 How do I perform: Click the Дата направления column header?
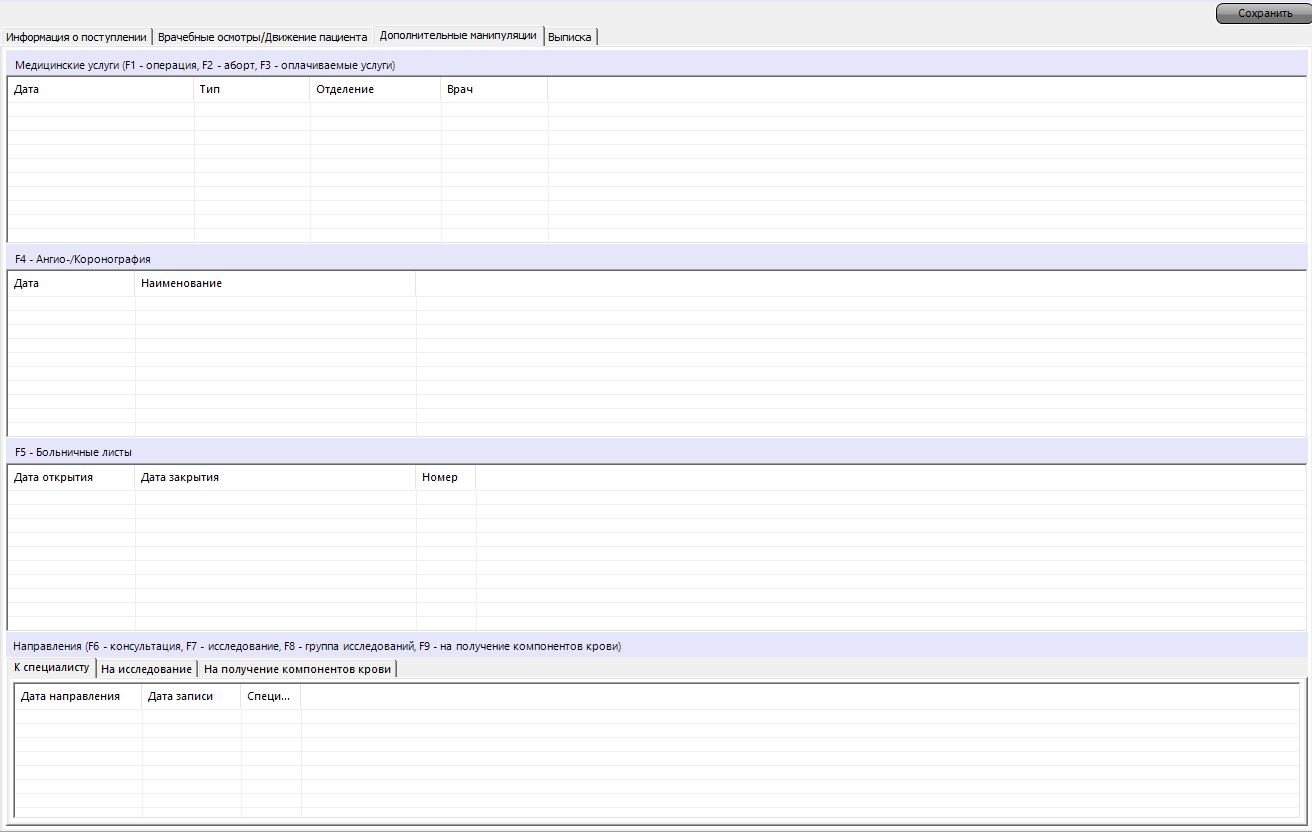(79, 697)
